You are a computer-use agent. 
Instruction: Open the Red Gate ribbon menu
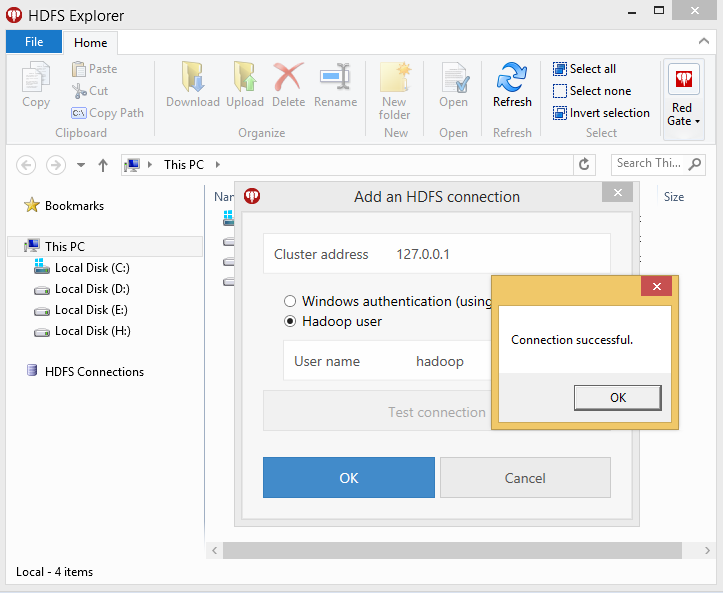pyautogui.click(x=683, y=99)
